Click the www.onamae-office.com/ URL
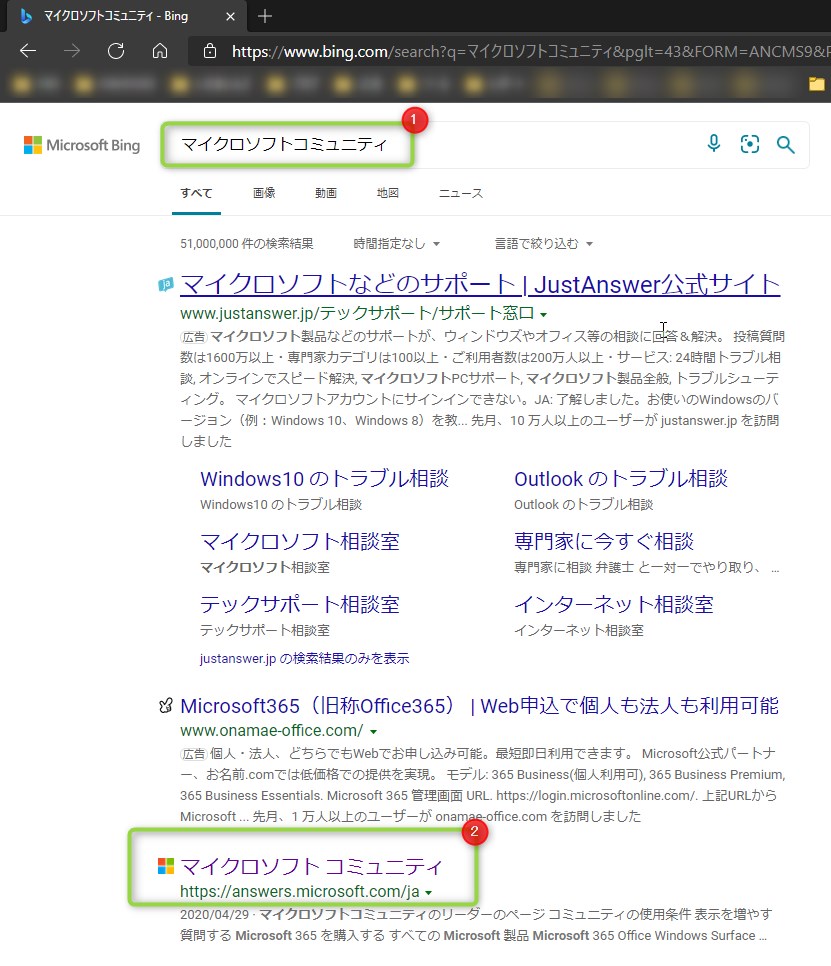This screenshot has width=831, height=966. (x=272, y=731)
